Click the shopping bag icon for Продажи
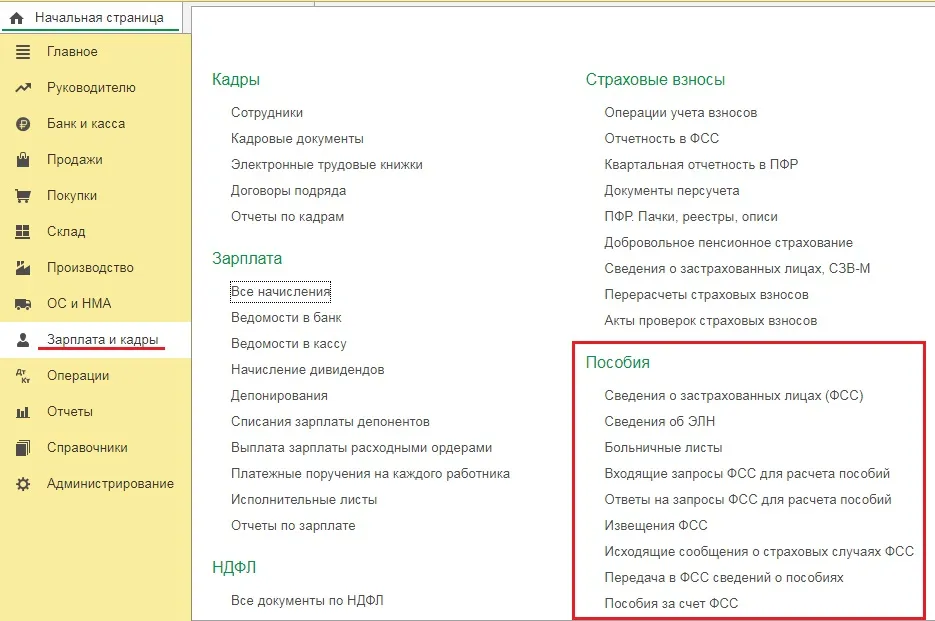The image size is (935, 621). tap(23, 160)
